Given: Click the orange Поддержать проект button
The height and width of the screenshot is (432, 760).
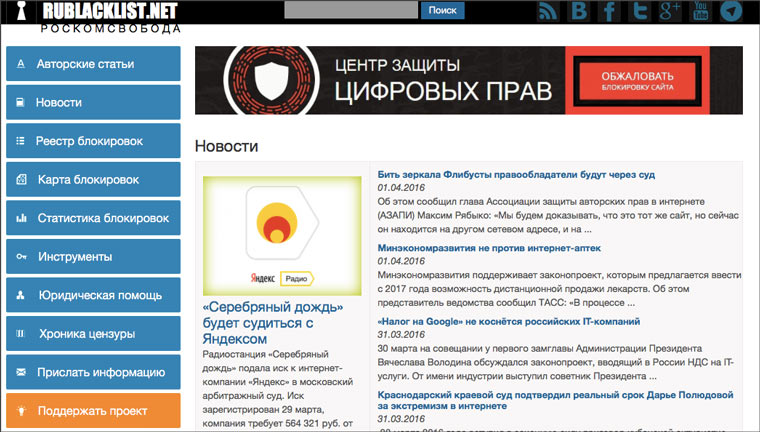Looking at the screenshot, I should [93, 411].
